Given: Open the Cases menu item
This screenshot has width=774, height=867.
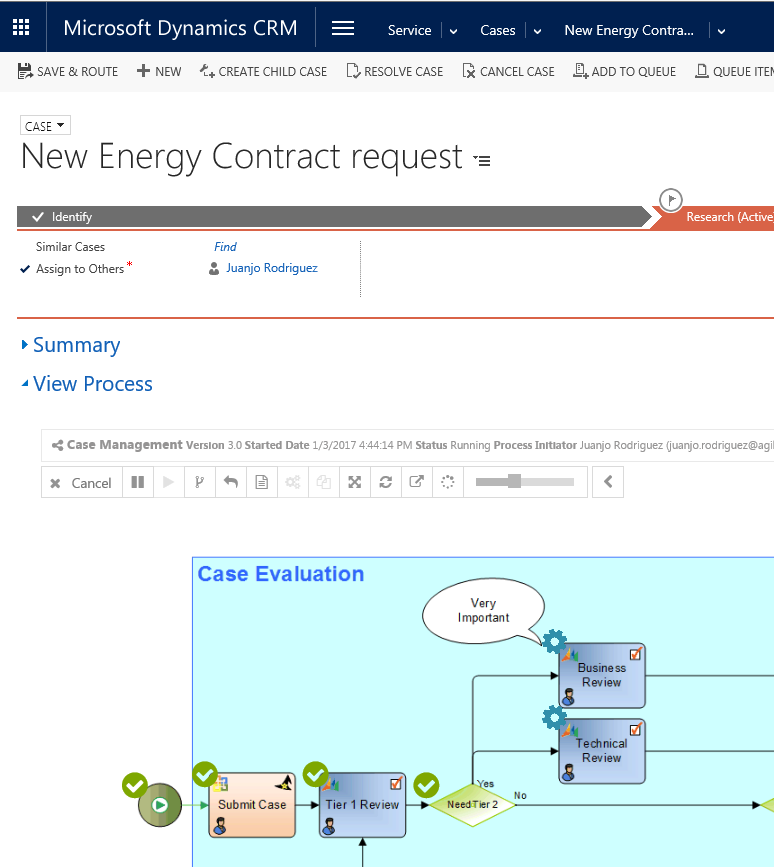Looking at the screenshot, I should click(x=498, y=30).
